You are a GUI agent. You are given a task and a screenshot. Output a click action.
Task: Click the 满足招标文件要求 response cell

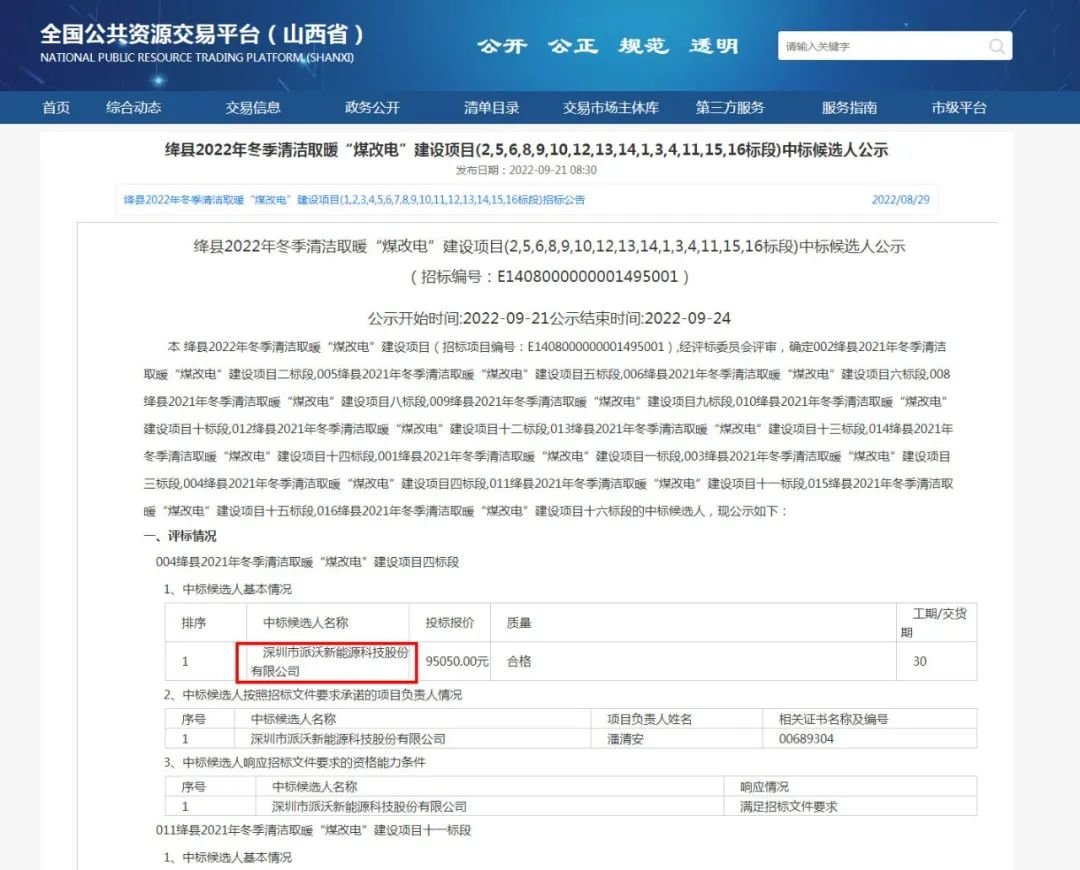pyautogui.click(x=788, y=806)
